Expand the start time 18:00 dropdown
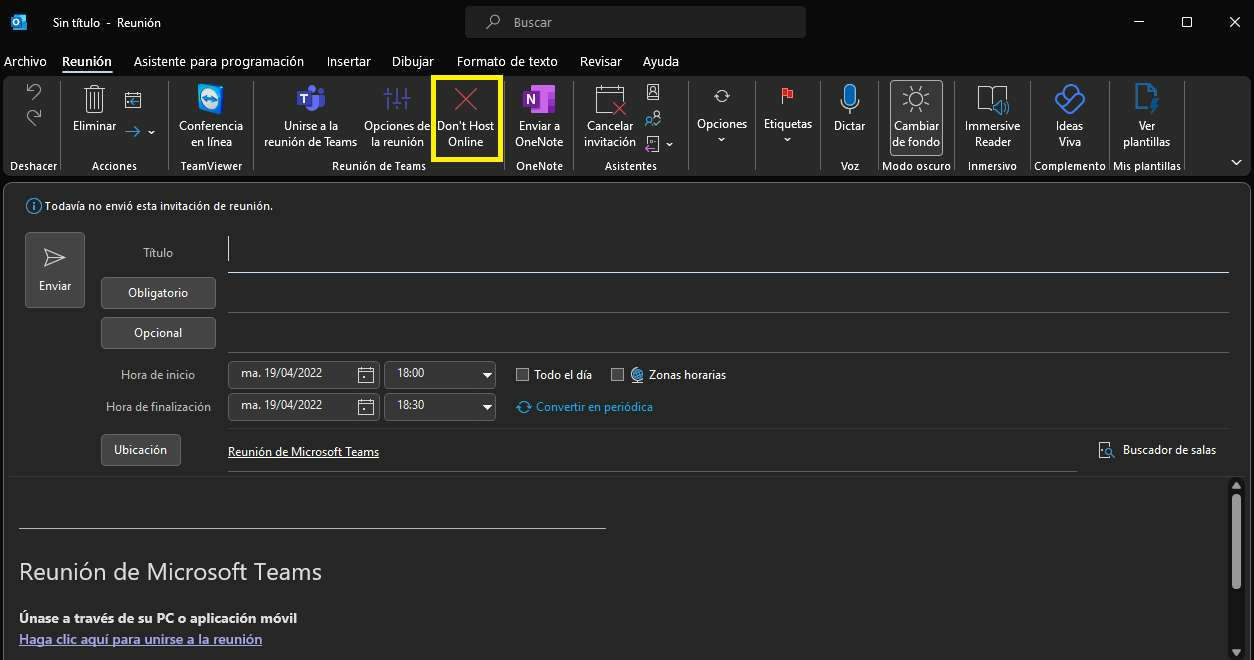The width and height of the screenshot is (1254, 660). tap(488, 375)
